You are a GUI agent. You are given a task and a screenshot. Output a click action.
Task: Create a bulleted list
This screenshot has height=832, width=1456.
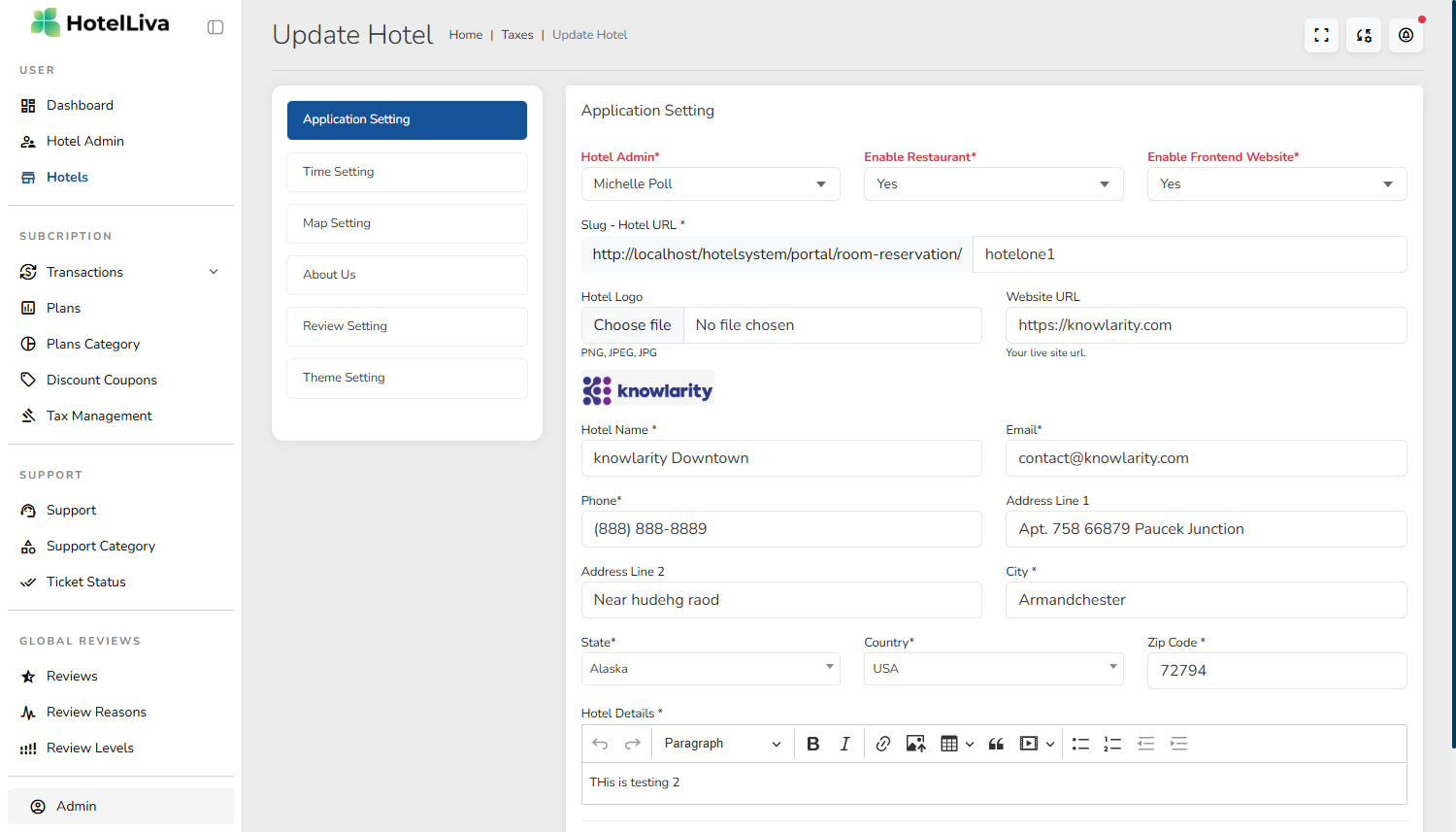tap(1080, 744)
